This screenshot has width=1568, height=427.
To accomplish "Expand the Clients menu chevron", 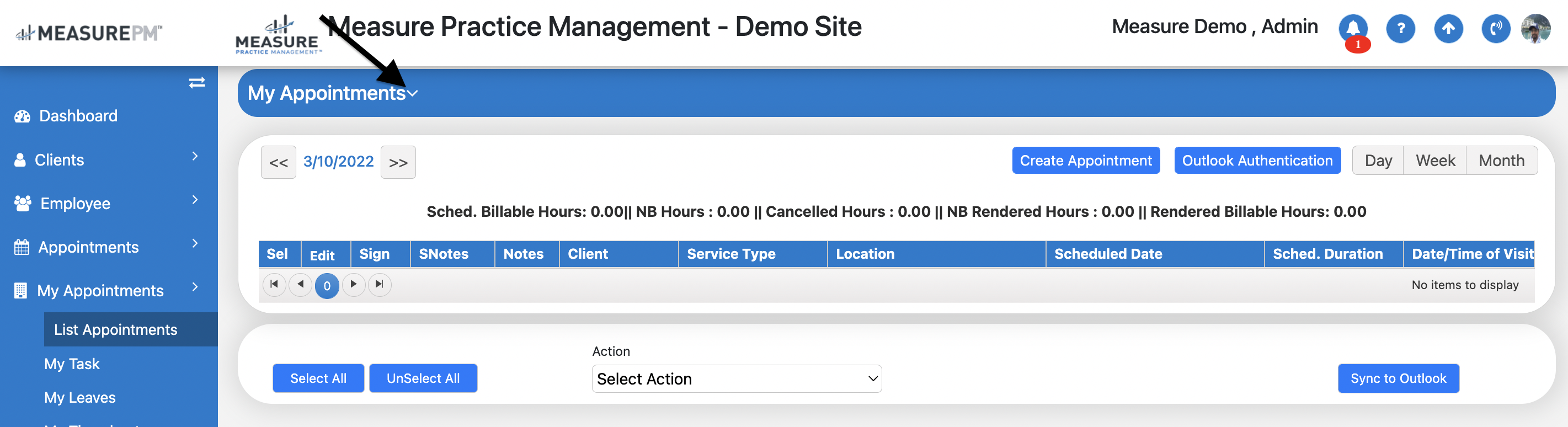I will [x=195, y=156].
